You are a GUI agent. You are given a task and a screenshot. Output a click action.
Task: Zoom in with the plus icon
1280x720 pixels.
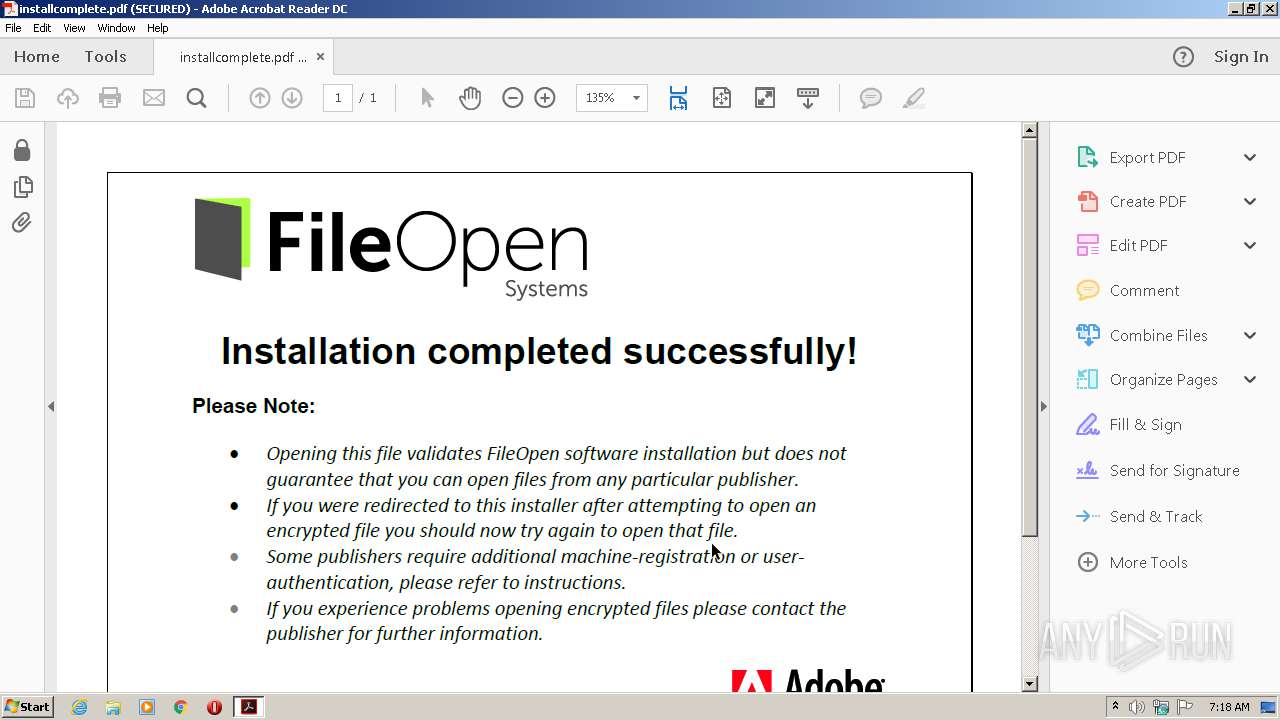[x=545, y=98]
